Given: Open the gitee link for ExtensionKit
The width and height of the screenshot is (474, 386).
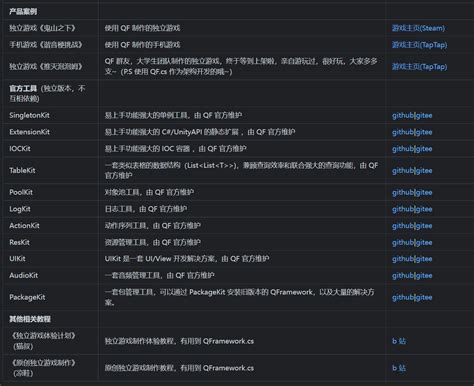Looking at the screenshot, I should (x=424, y=132).
